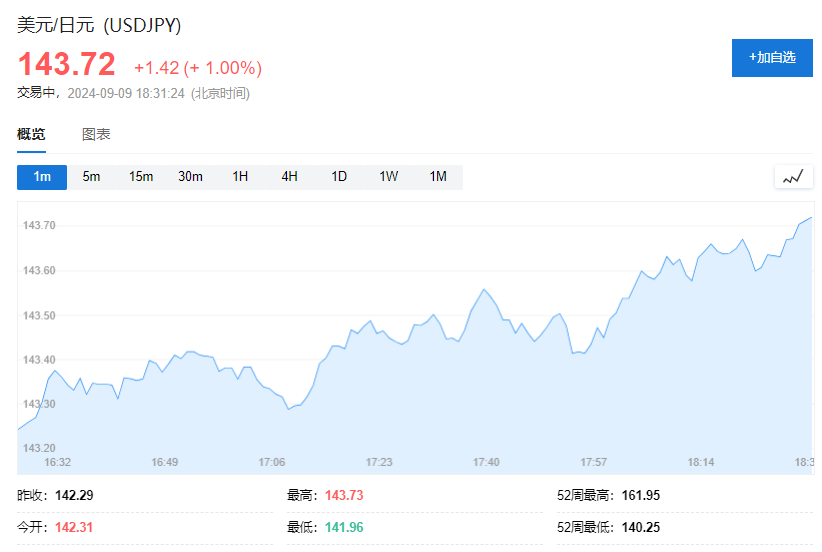822x552 pixels.
Task: Click the 143.72 current price
Action: click(x=67, y=64)
